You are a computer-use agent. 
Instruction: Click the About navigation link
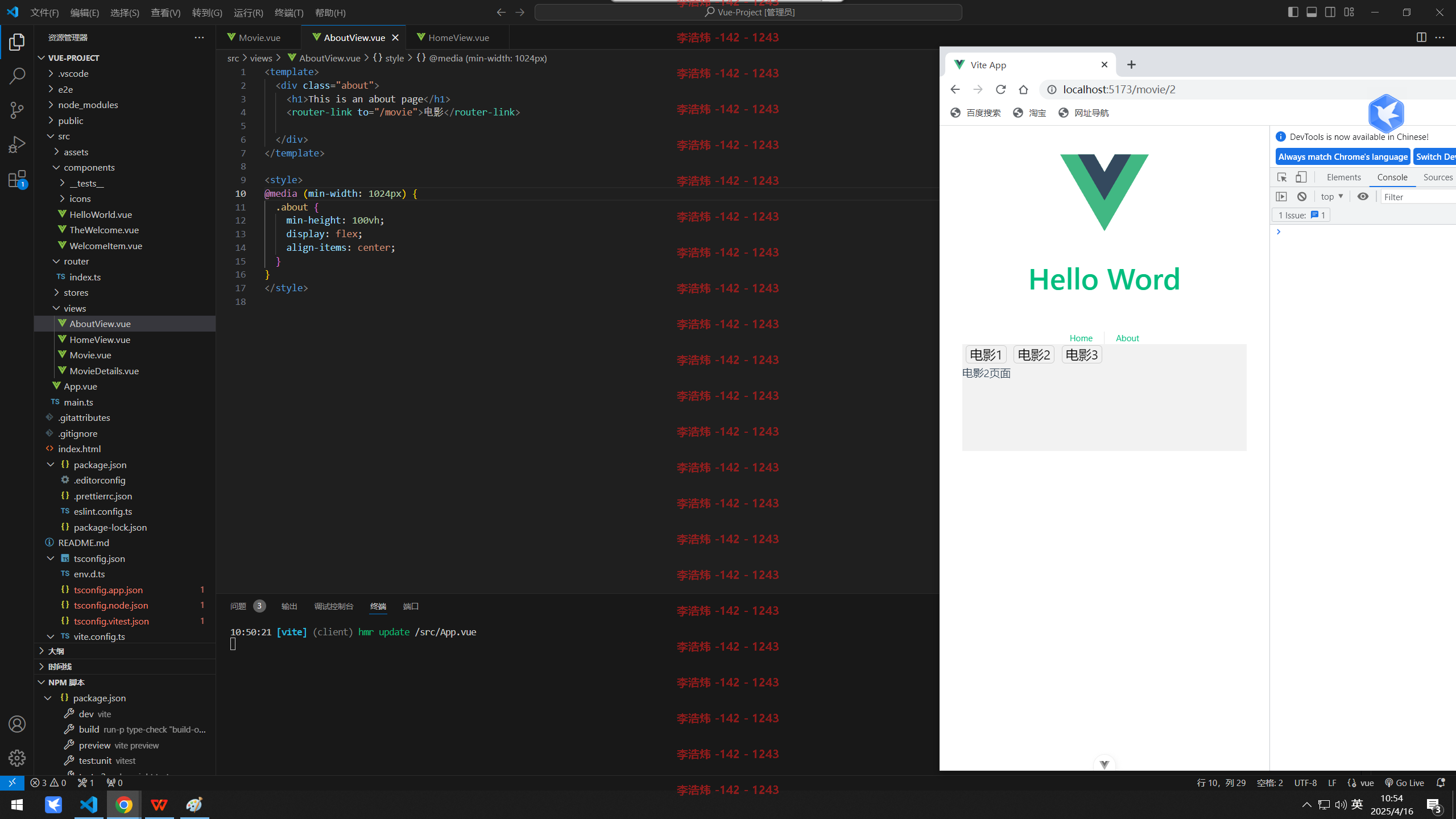[x=1127, y=338]
